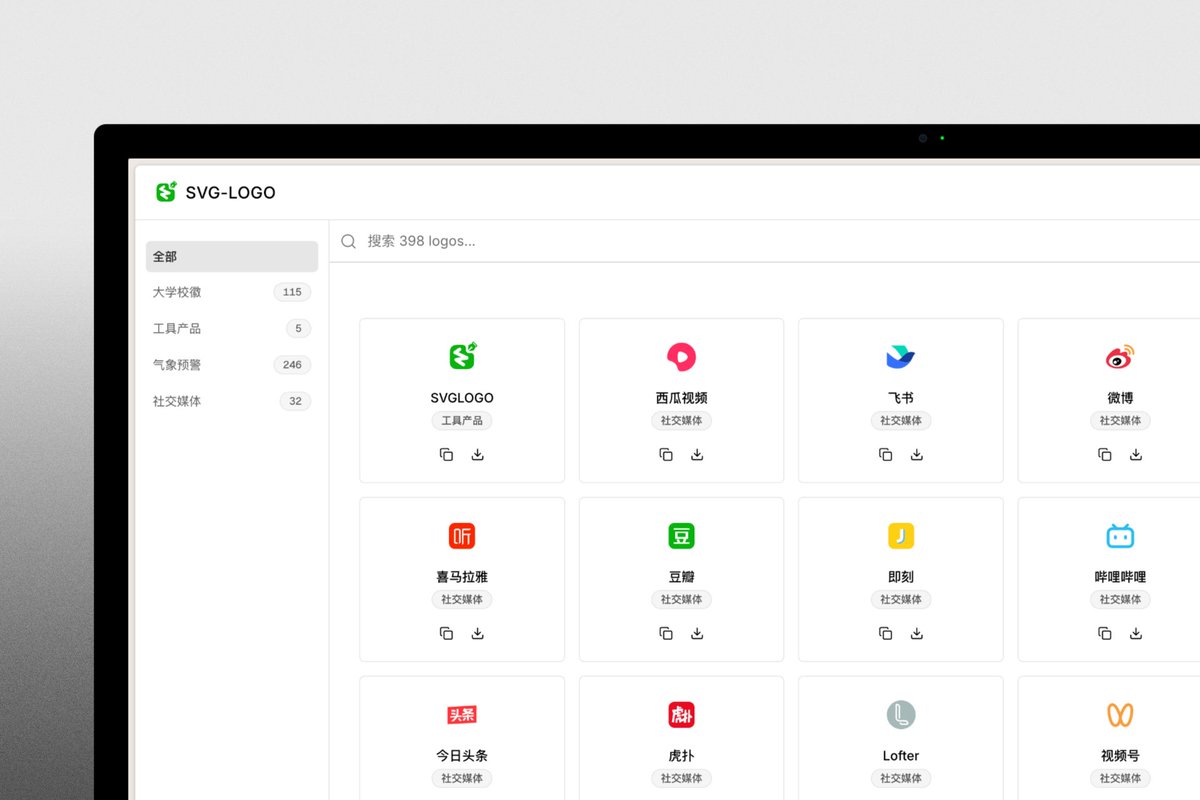The width and height of the screenshot is (1200, 800).
Task: Click the 社交媒体 tag on 今日头条 card
Action: point(462,778)
